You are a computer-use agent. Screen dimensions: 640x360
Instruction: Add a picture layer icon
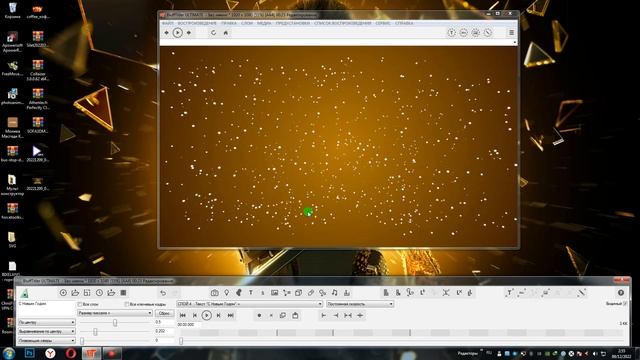coord(275,293)
